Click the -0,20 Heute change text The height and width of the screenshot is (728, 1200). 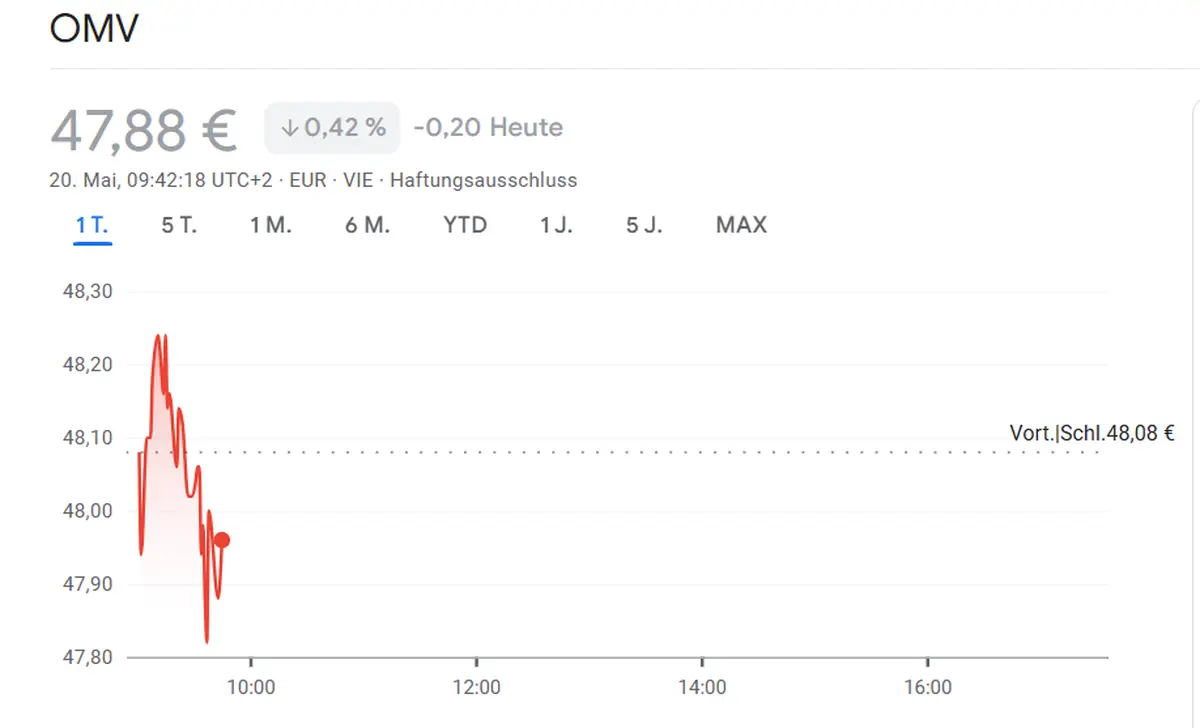coord(488,128)
